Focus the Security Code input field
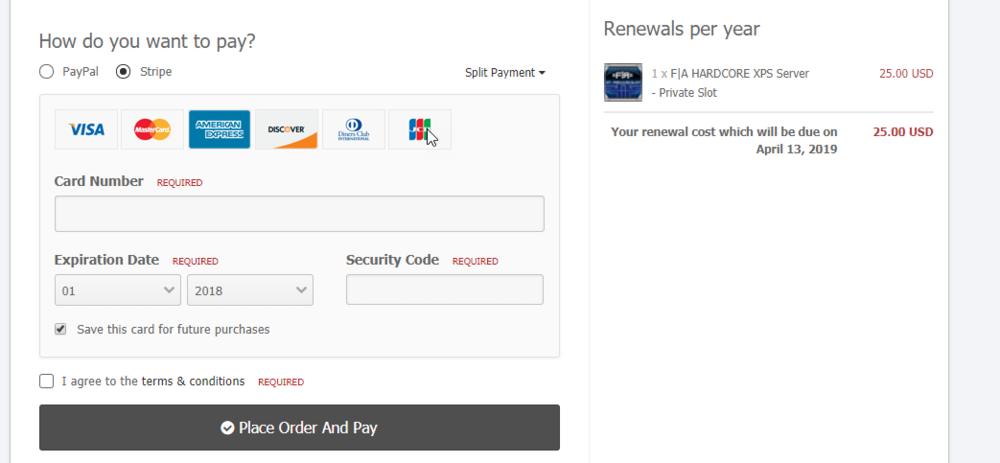The image size is (1000, 463). point(445,290)
